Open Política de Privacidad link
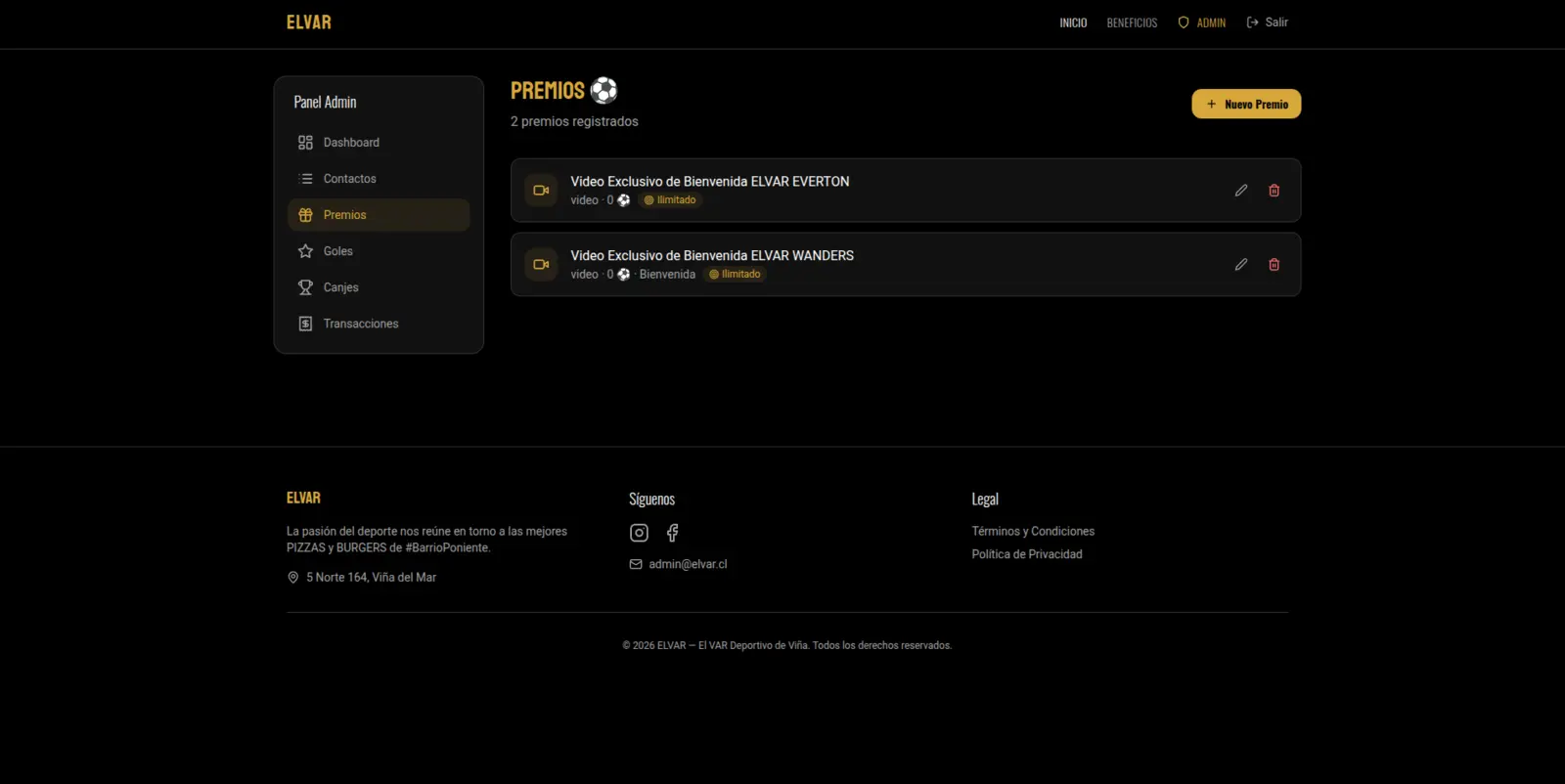Image resolution: width=1565 pixels, height=784 pixels. pyautogui.click(x=1027, y=554)
